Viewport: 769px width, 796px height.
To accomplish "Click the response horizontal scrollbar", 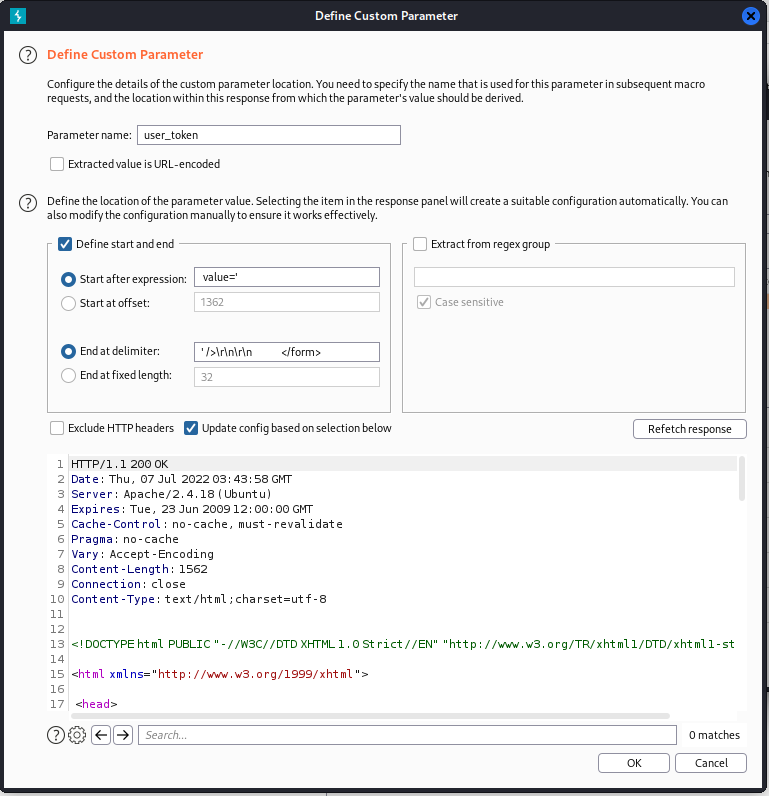I will click(371, 716).
